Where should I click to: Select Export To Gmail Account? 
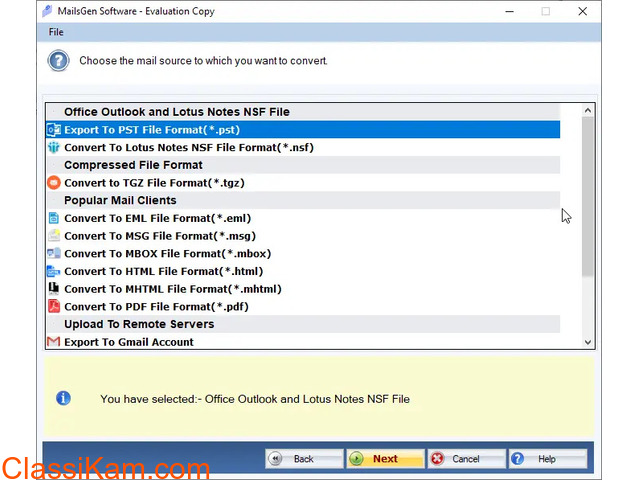(x=303, y=341)
